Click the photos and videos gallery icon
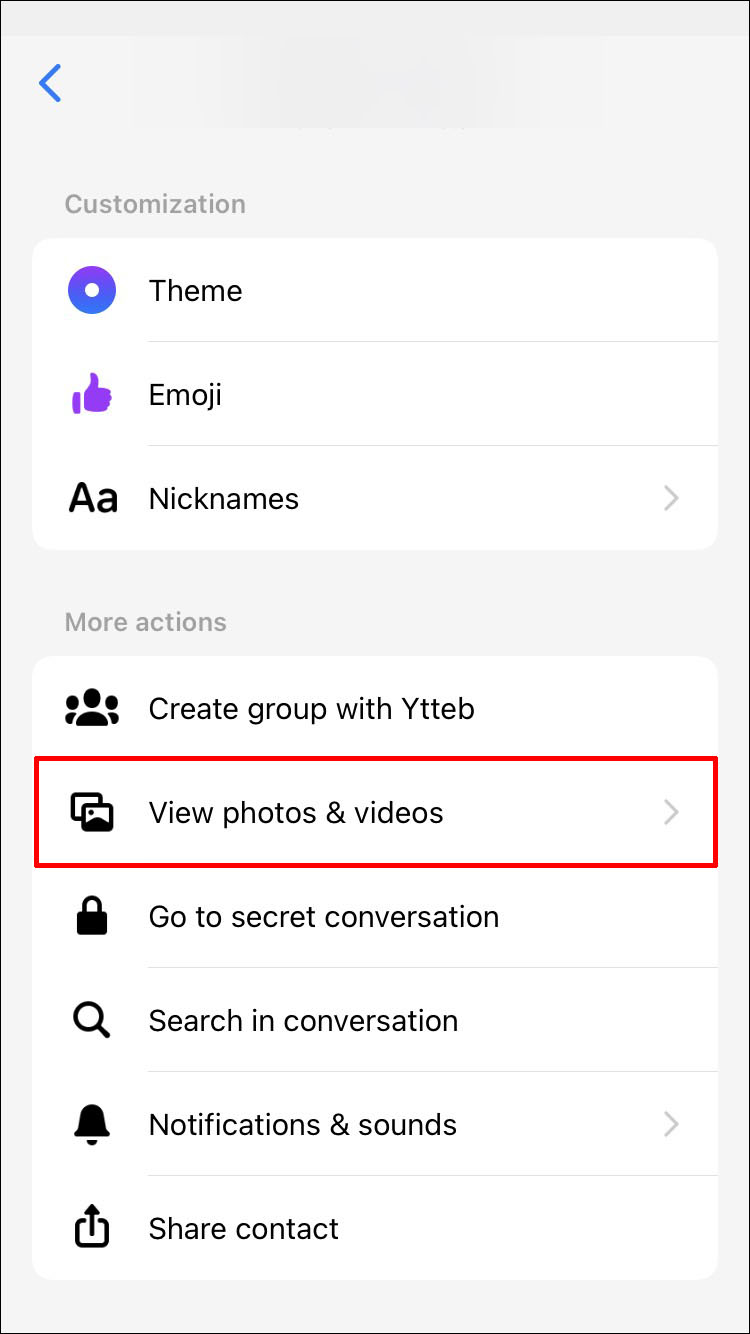This screenshot has height=1334, width=750. pos(92,812)
